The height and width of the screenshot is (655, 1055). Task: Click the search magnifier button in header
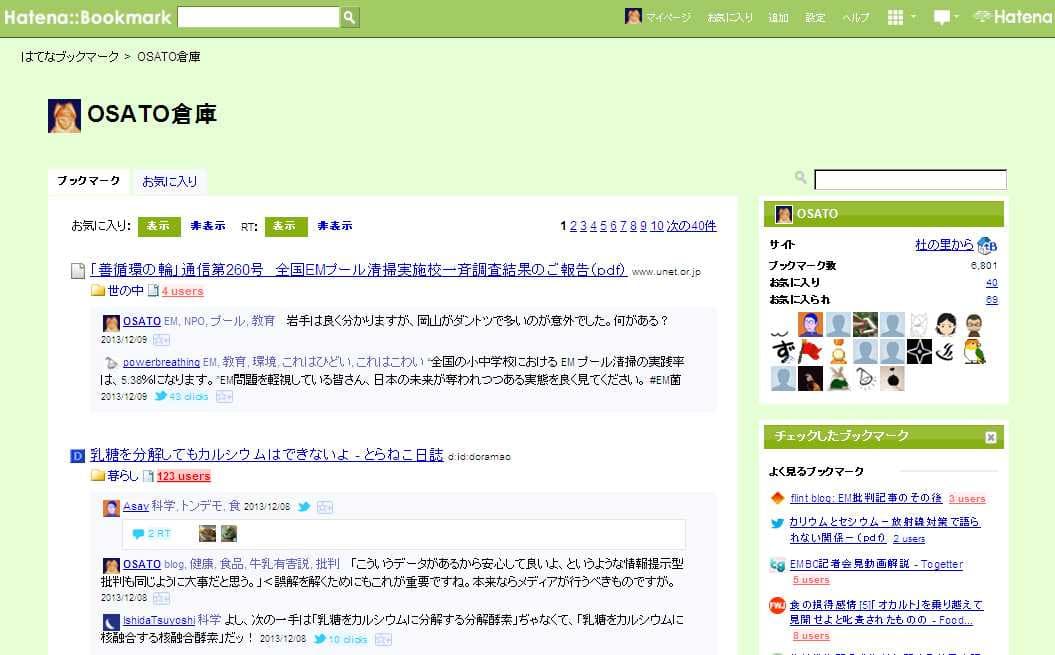pos(349,17)
